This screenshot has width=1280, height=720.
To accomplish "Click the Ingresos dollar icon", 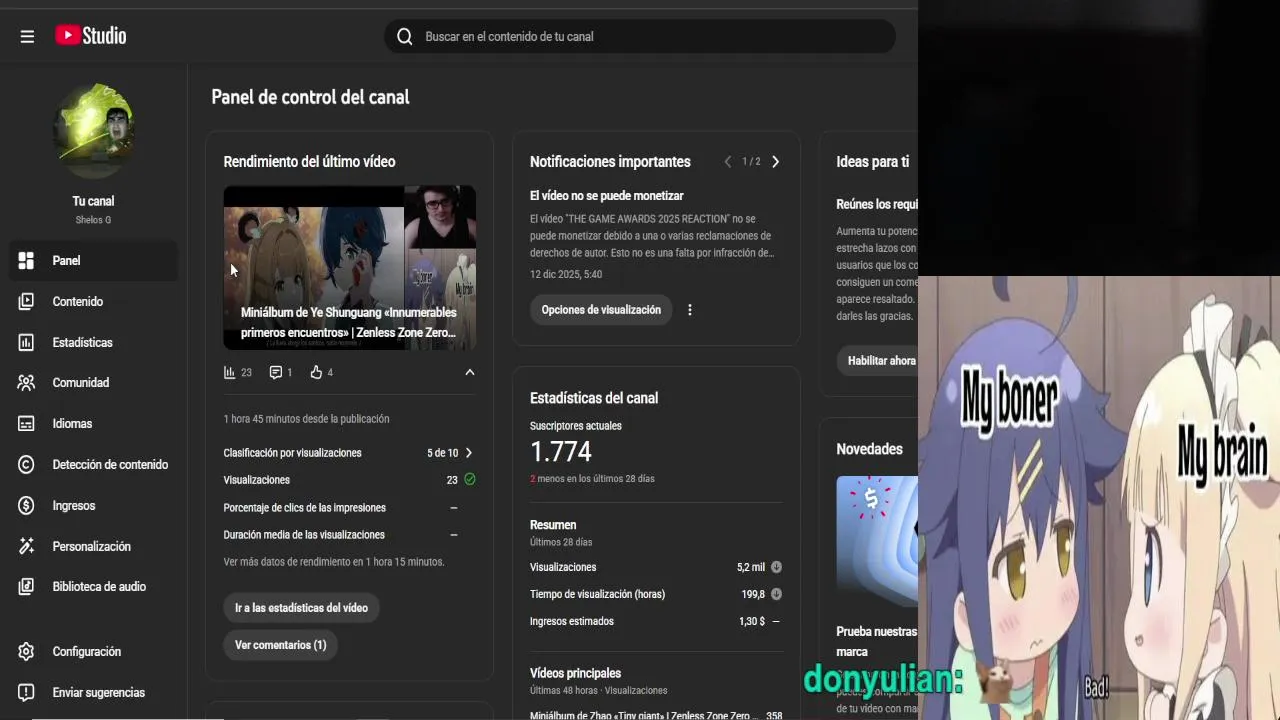I will [27, 505].
